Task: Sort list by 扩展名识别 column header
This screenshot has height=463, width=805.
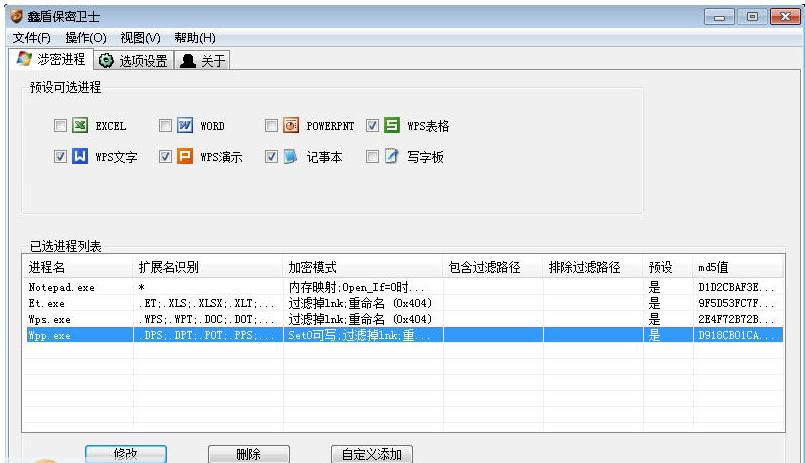Action: [x=169, y=267]
